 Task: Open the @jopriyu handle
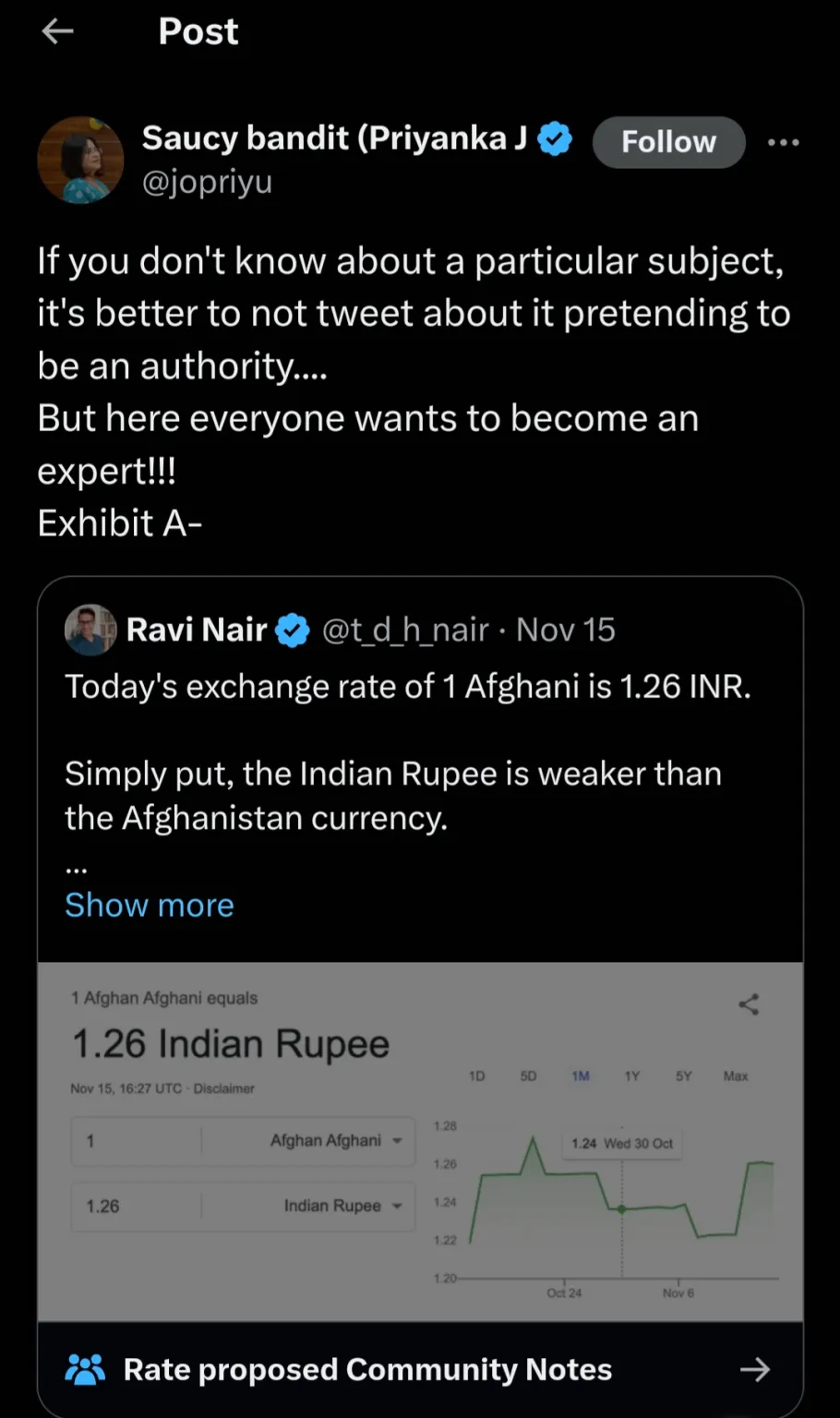(207, 182)
